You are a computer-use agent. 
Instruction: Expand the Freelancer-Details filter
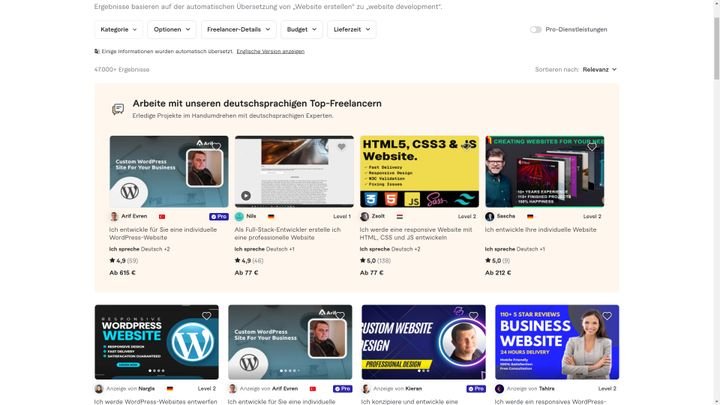(238, 29)
